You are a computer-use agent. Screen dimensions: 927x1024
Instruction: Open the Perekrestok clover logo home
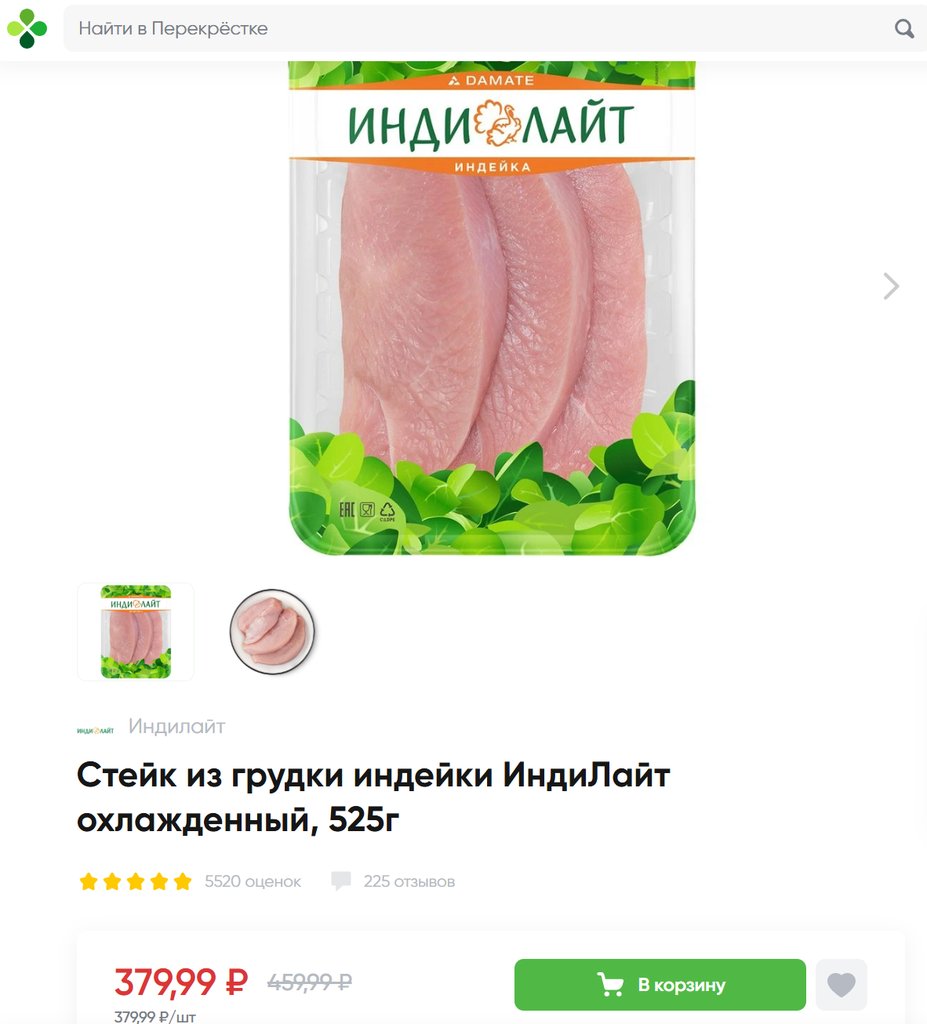point(27,28)
